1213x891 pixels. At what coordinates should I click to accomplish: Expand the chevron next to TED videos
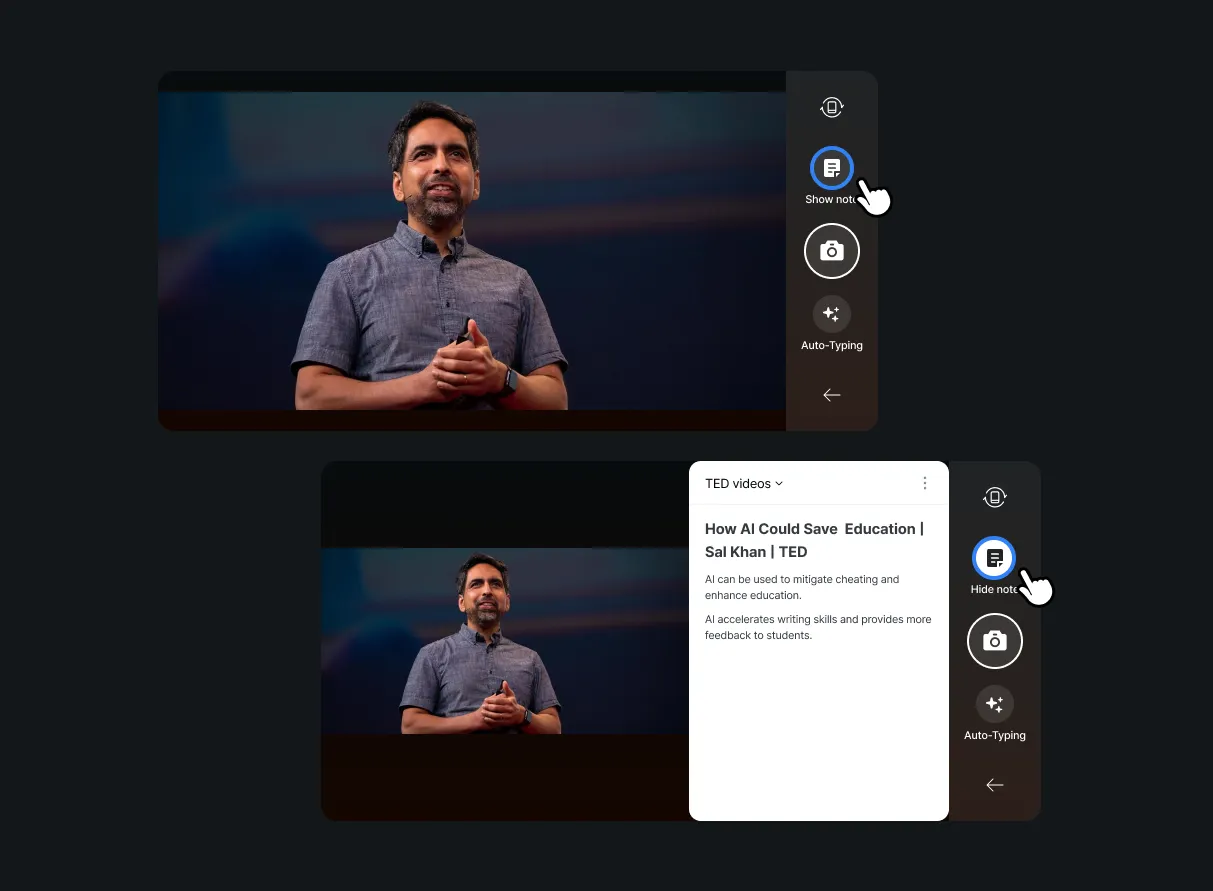coord(780,484)
